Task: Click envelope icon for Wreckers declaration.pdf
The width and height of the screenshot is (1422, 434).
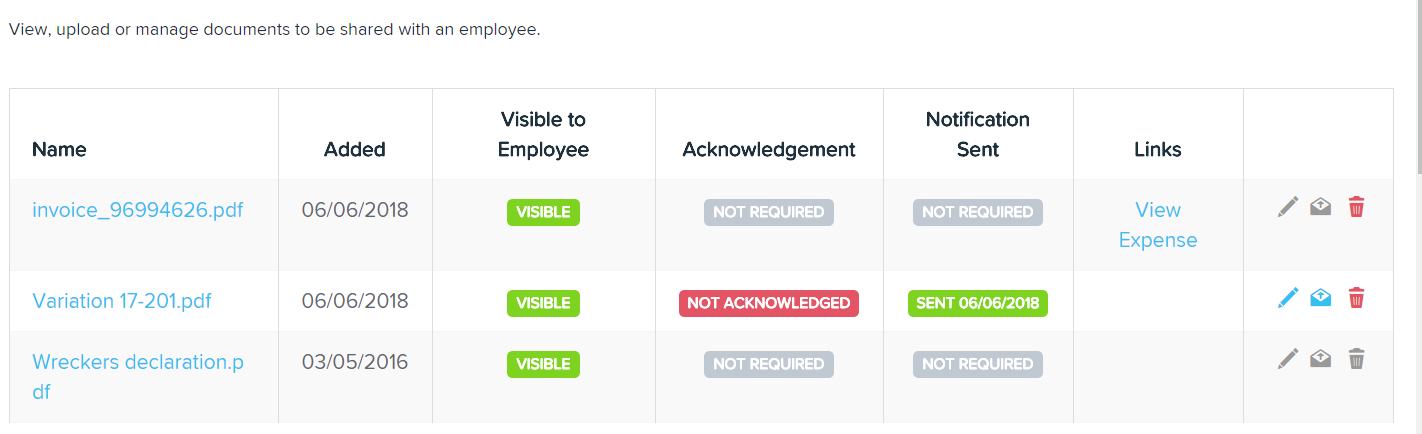Action: [x=1321, y=358]
